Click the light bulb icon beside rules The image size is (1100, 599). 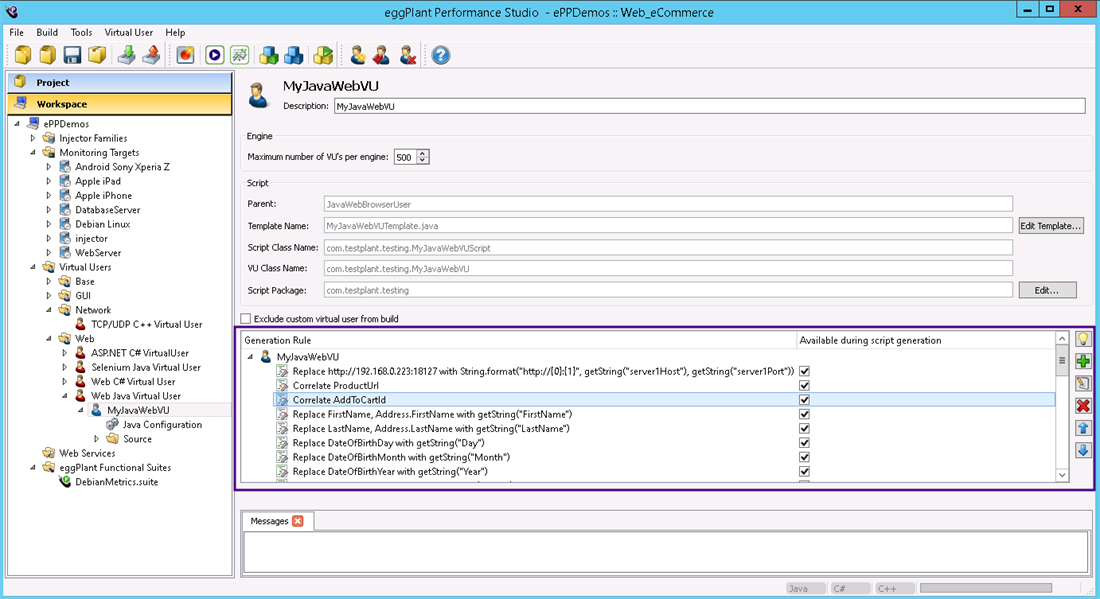pyautogui.click(x=1082, y=339)
